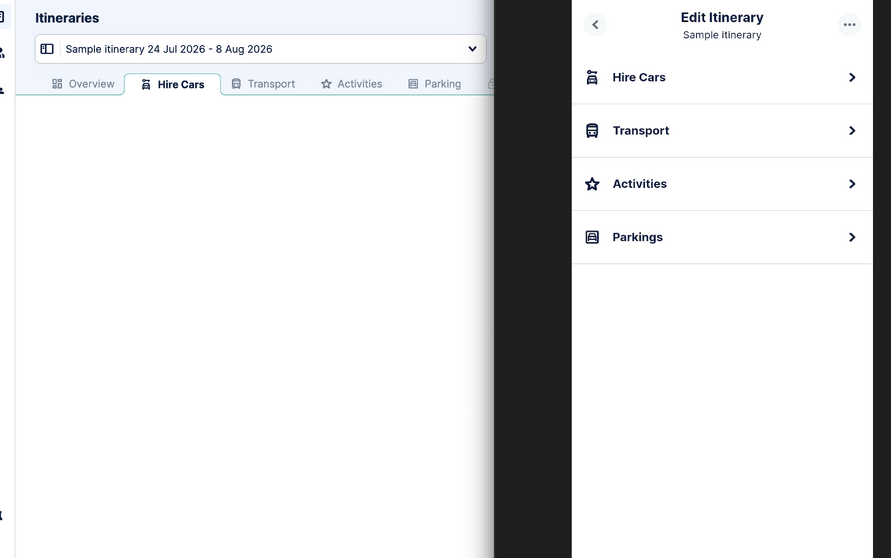The image size is (891, 558).
Task: Click the Hire Cars tab car icon
Action: 146,84
